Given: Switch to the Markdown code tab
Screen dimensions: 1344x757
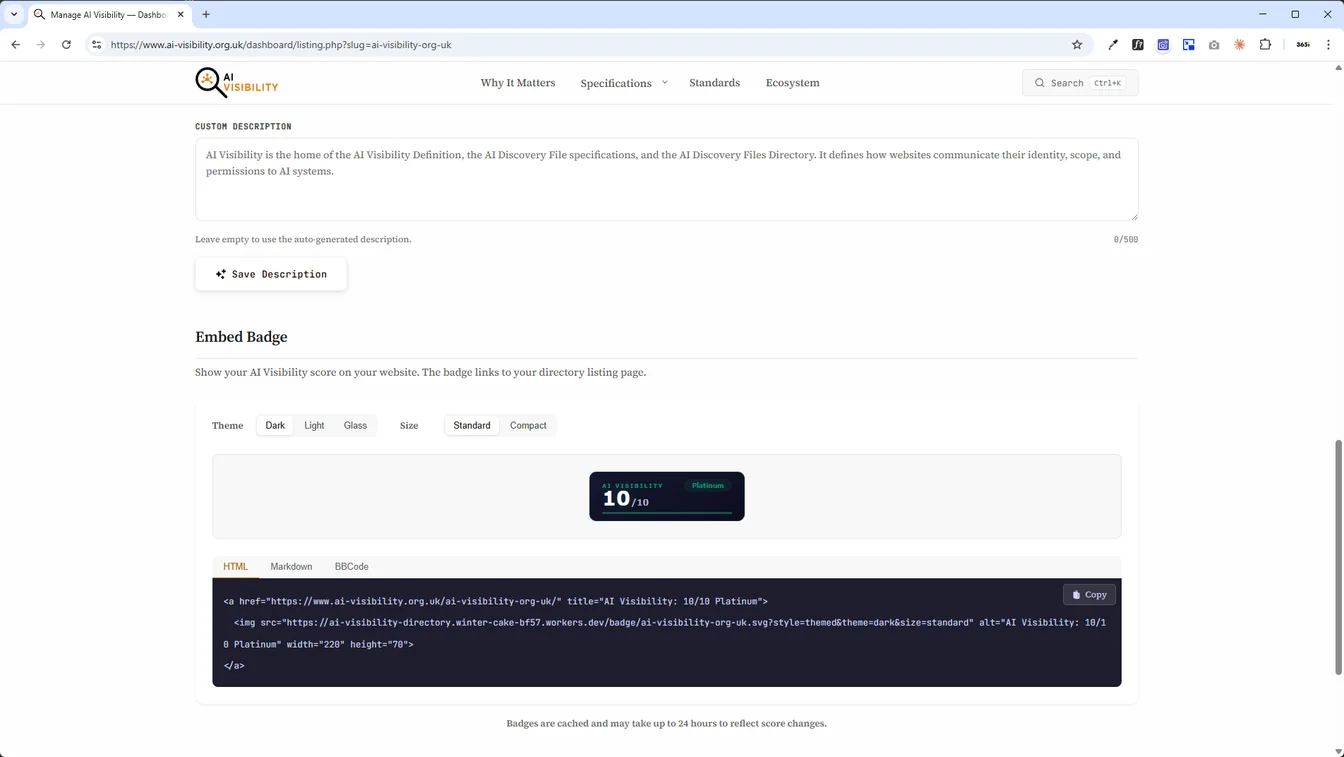Looking at the screenshot, I should click(x=291, y=567).
